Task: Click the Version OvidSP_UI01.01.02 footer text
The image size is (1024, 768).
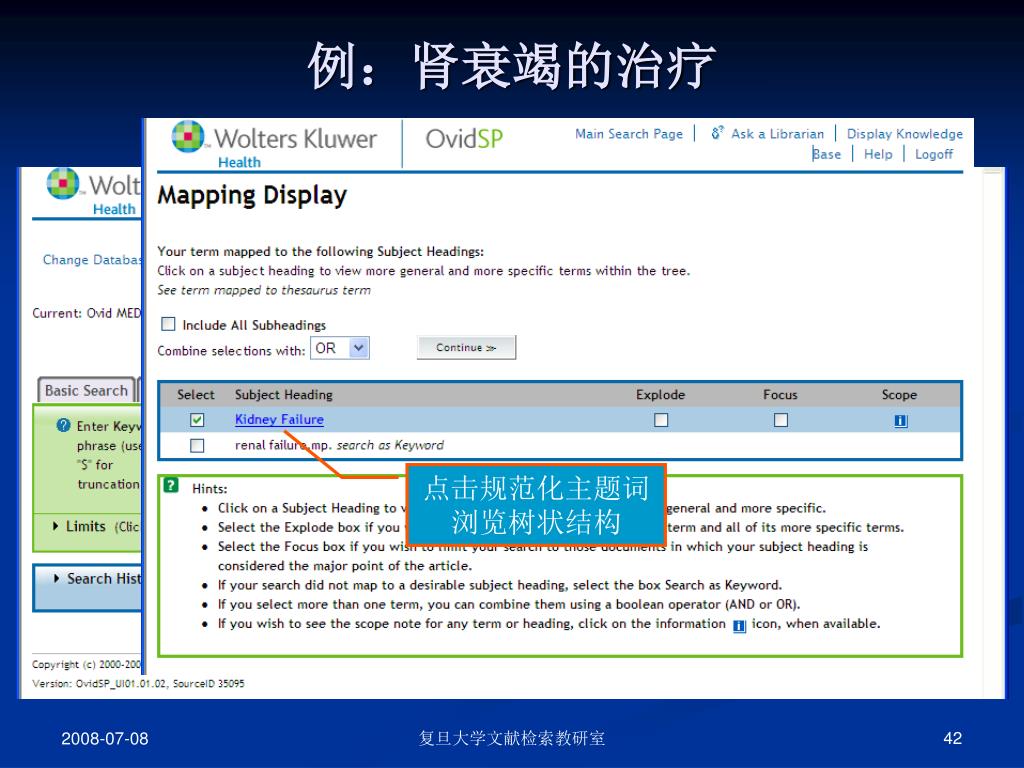Action: pos(138,684)
